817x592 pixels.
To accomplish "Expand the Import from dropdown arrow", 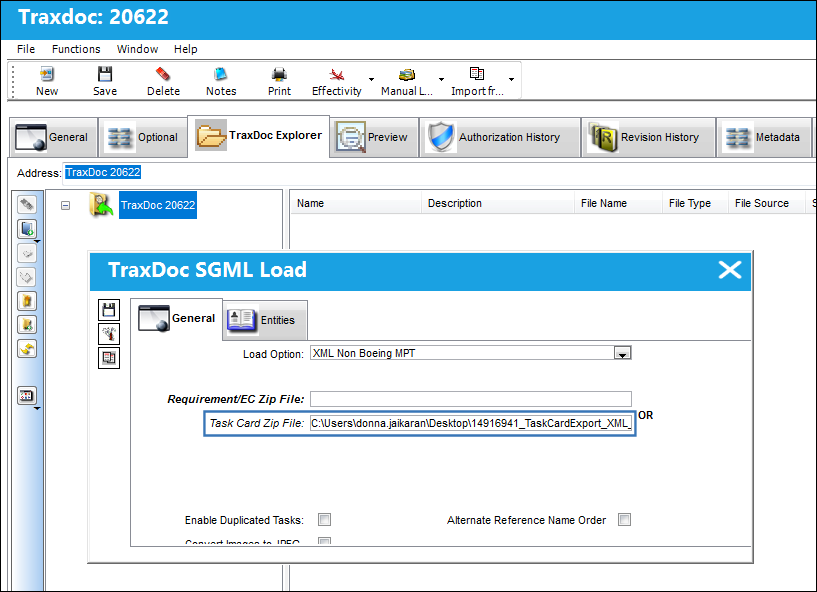I will (512, 79).
